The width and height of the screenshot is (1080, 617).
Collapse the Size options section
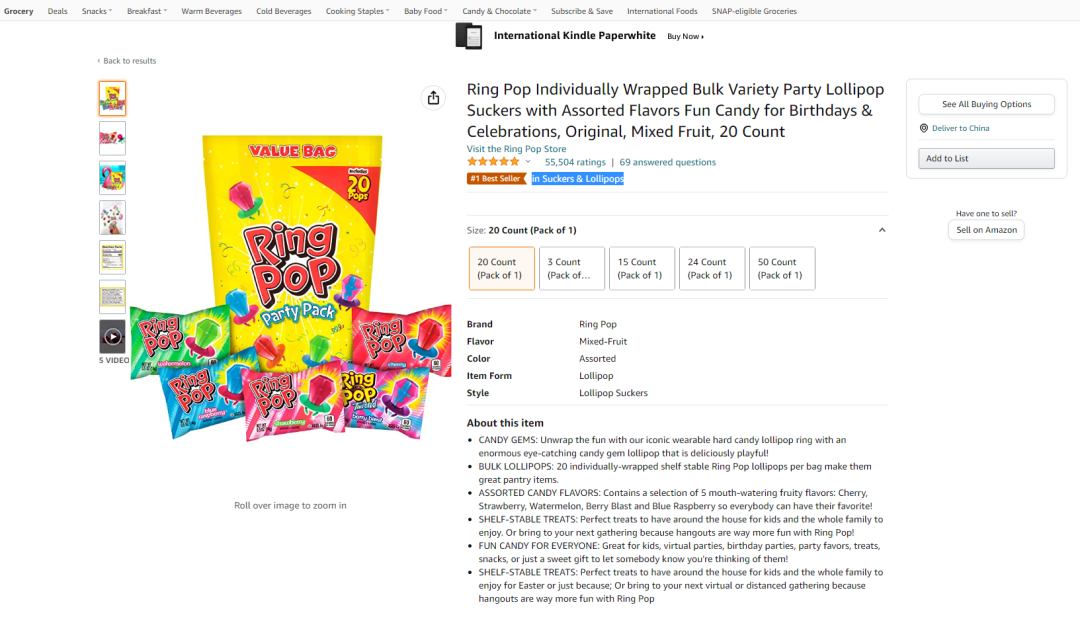pos(881,230)
